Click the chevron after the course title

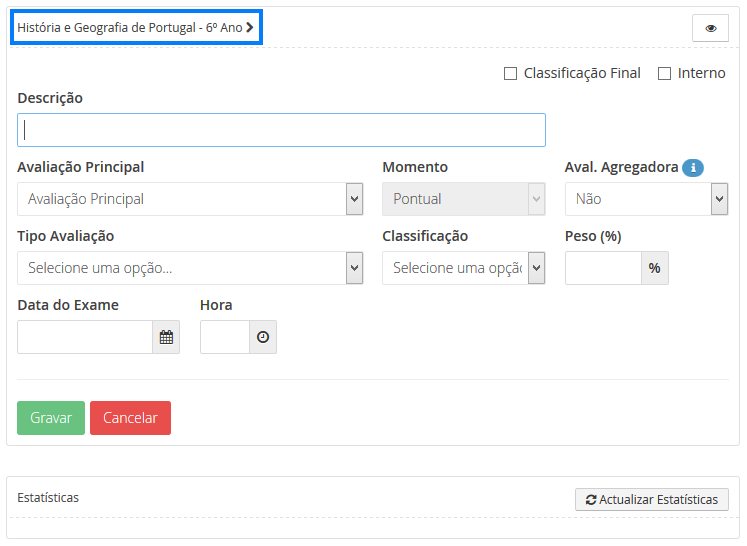(250, 28)
